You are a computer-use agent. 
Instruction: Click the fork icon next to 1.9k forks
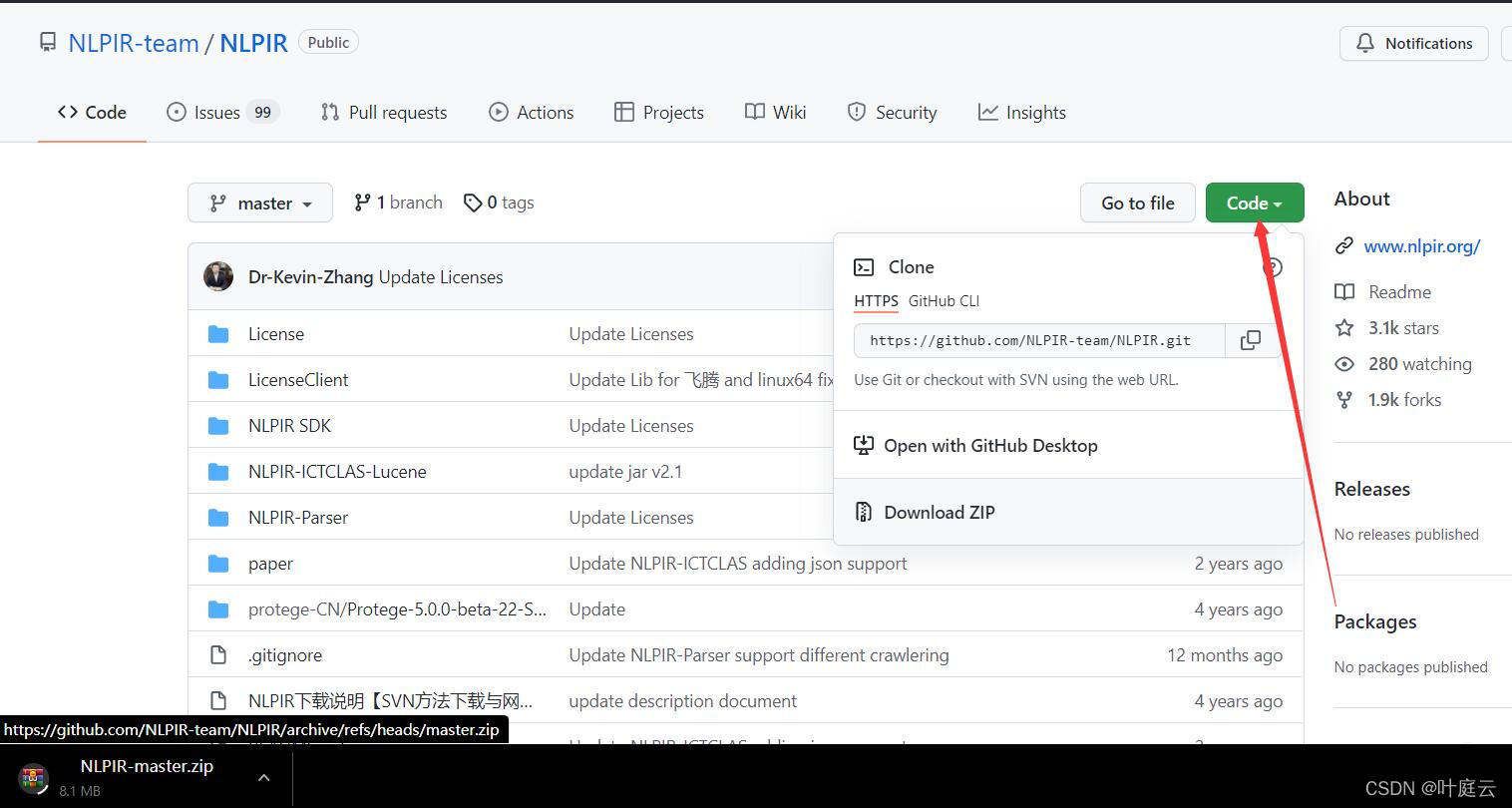[x=1344, y=400]
